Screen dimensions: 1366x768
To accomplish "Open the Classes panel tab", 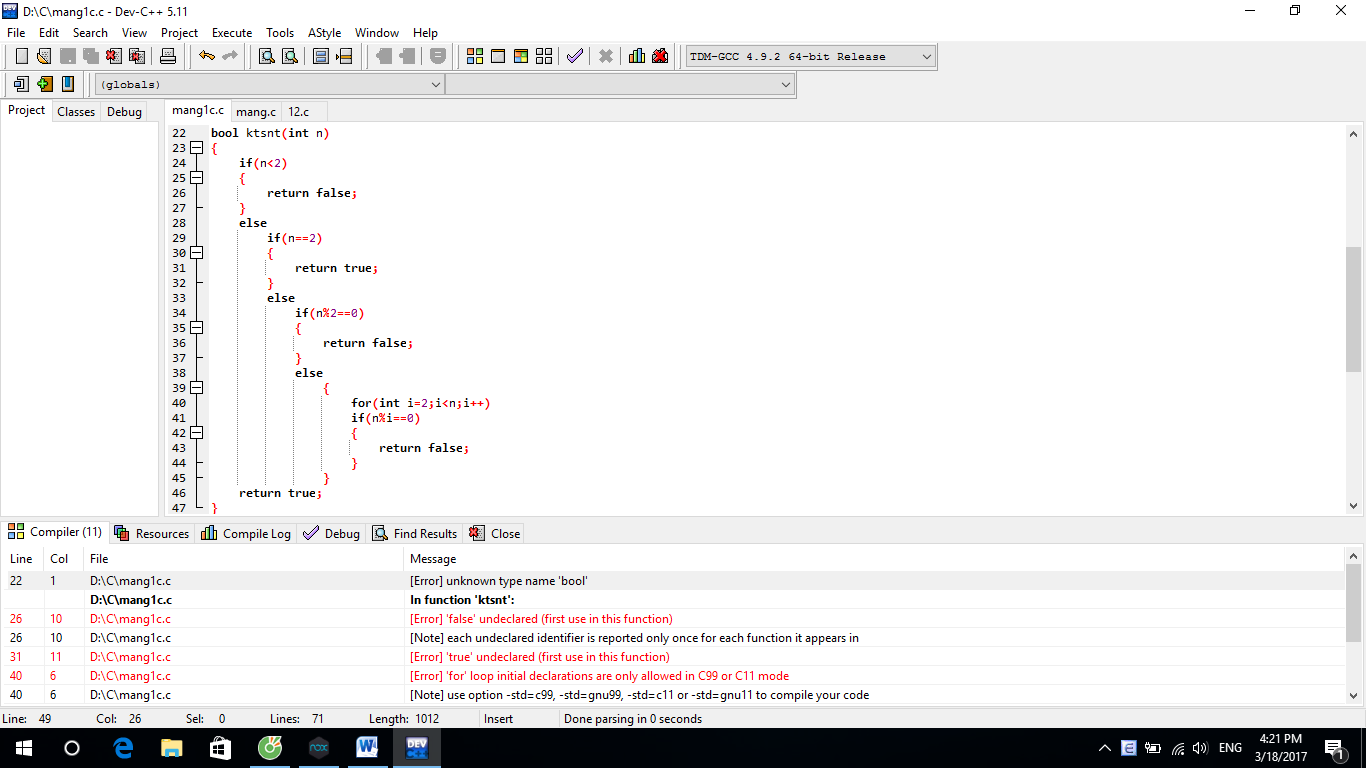I will 76,112.
